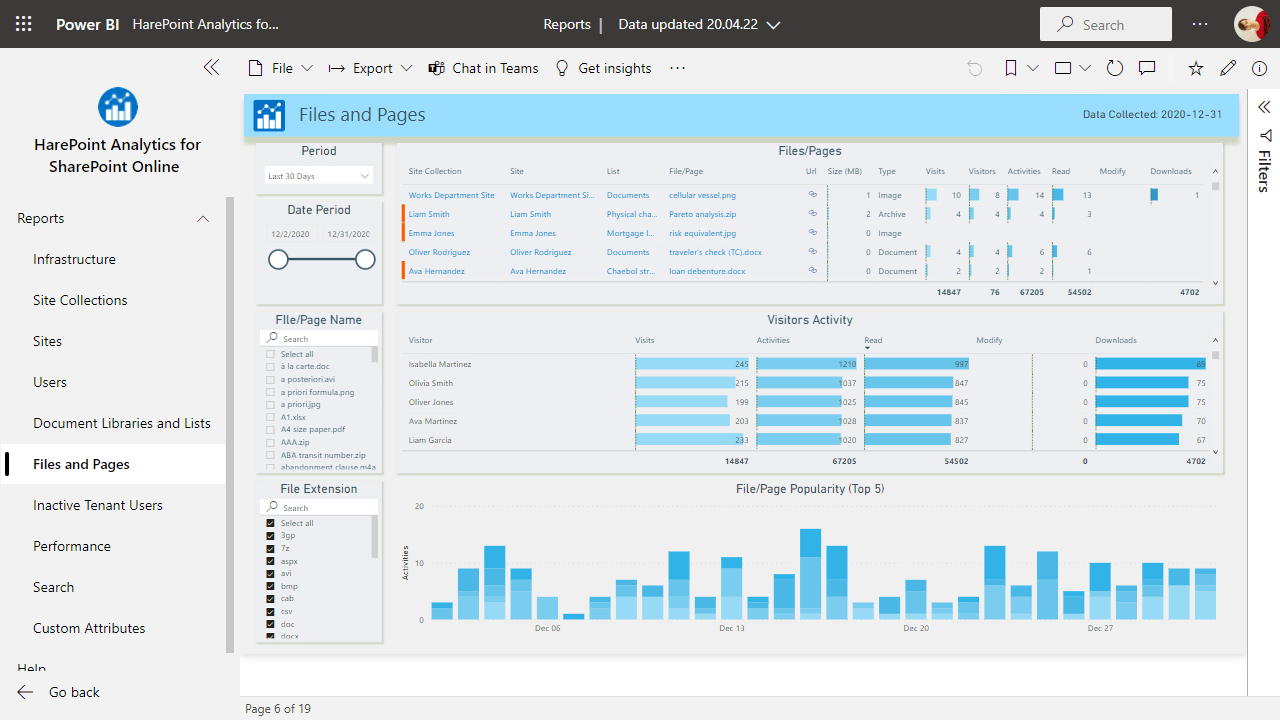Collapse the Reports section chevron

tap(203, 219)
